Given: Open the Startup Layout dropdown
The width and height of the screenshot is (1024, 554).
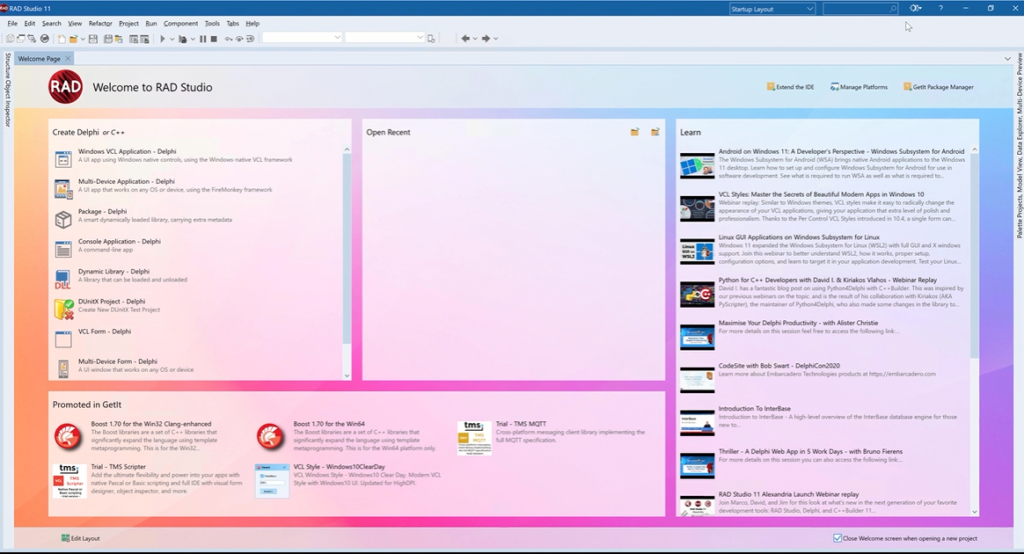Looking at the screenshot, I should click(772, 9).
